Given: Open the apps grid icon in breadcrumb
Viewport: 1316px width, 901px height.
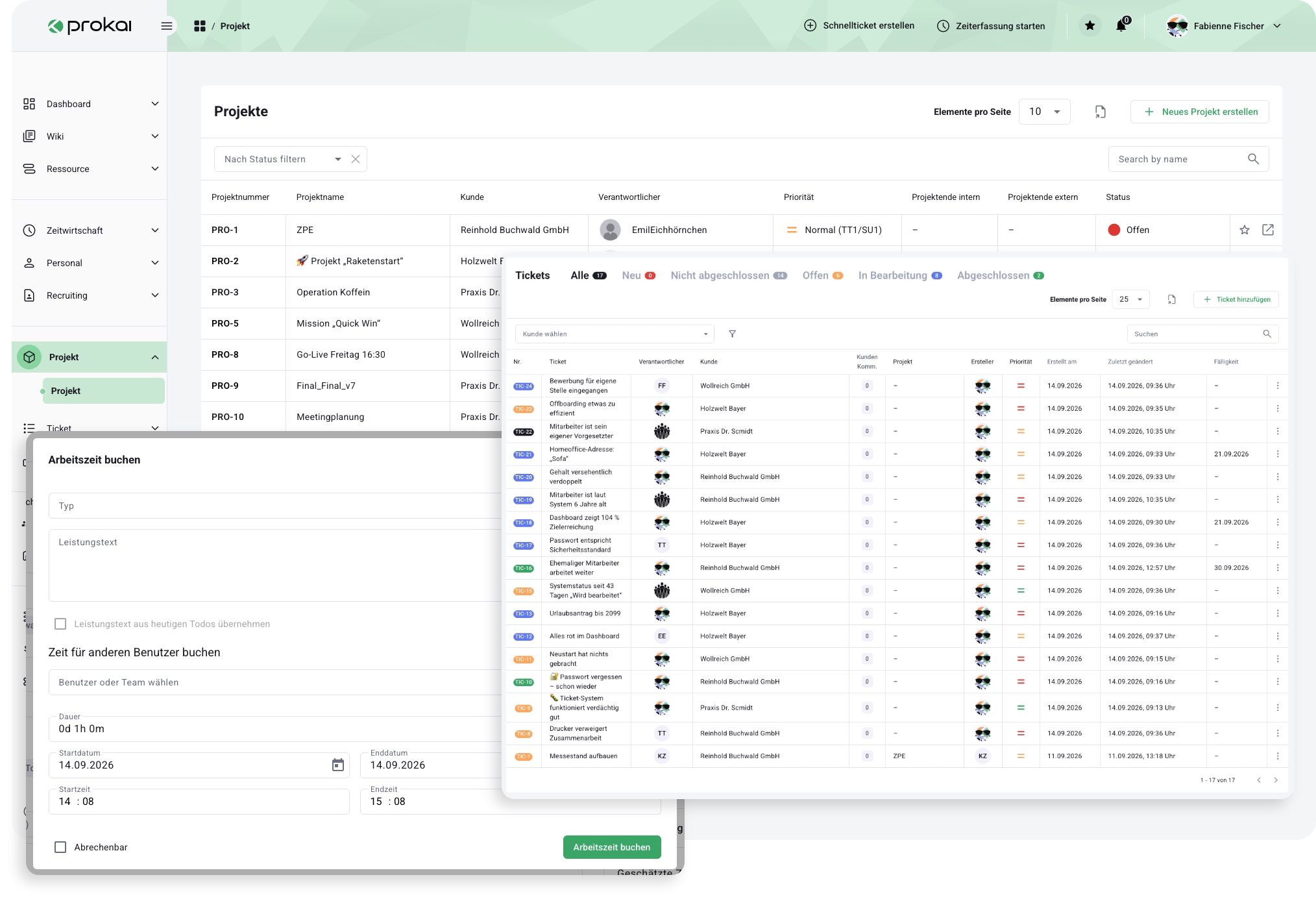Looking at the screenshot, I should 200,26.
